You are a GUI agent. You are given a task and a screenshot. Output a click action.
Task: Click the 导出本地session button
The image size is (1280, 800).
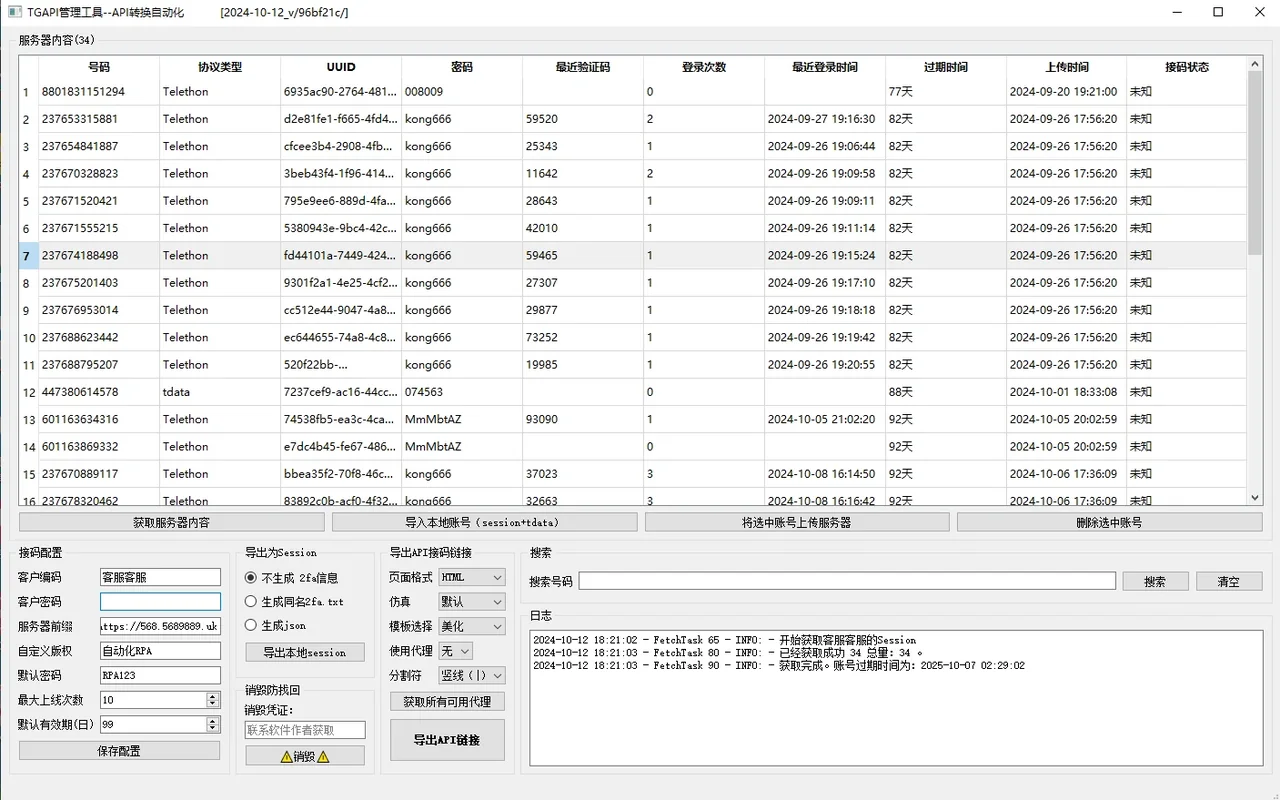305,652
